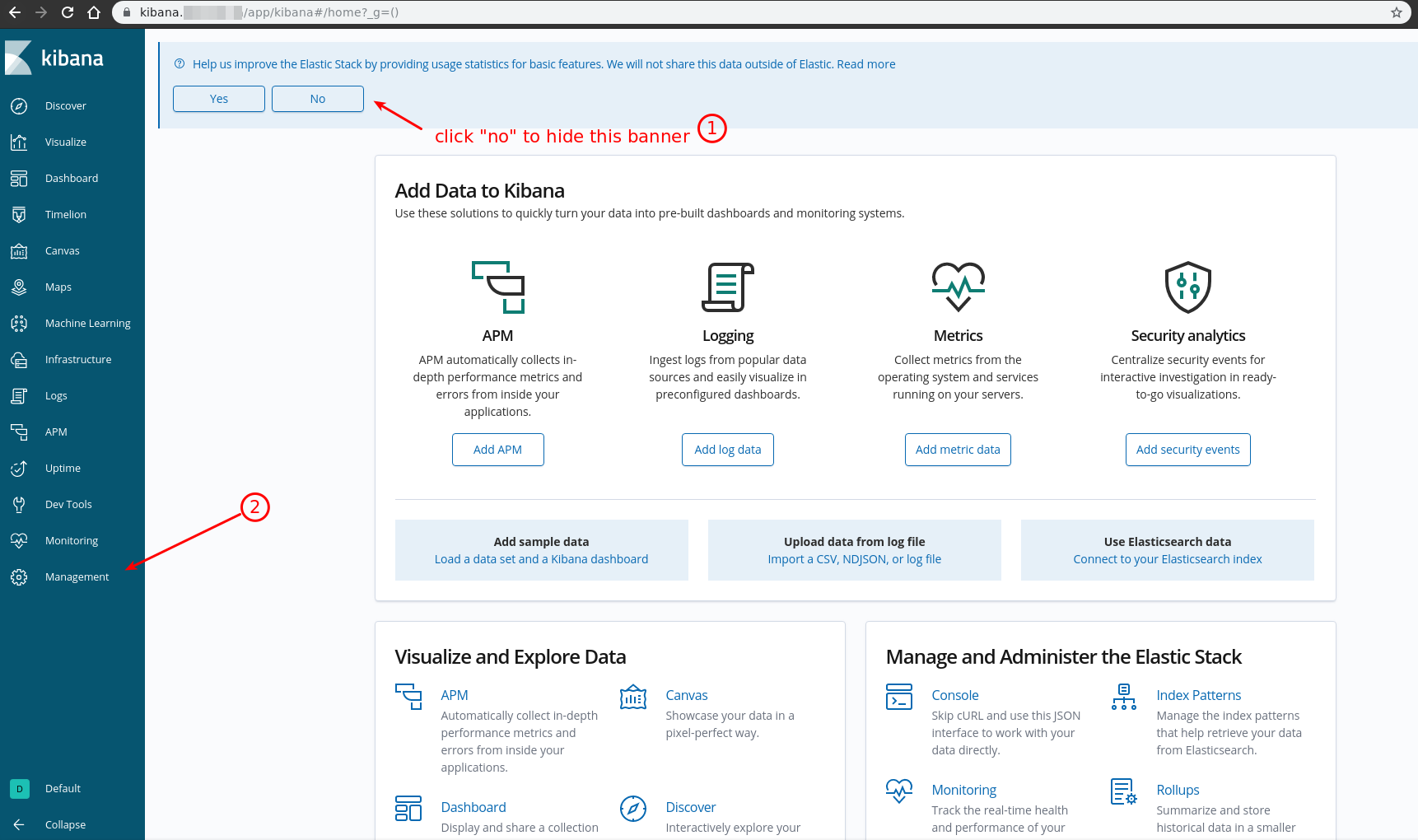Open Monitoring link under Manage section
This screenshot has width=1418, height=840.
pos(964,791)
